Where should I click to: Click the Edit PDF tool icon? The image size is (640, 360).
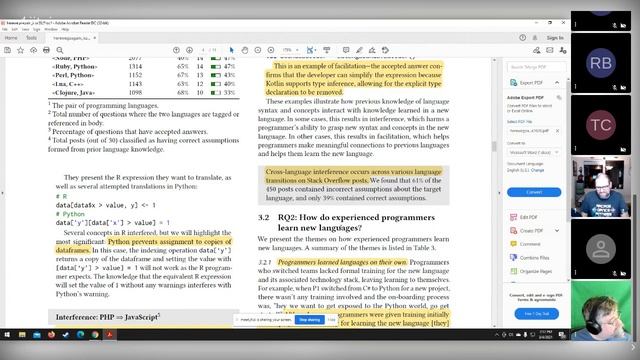(513, 217)
